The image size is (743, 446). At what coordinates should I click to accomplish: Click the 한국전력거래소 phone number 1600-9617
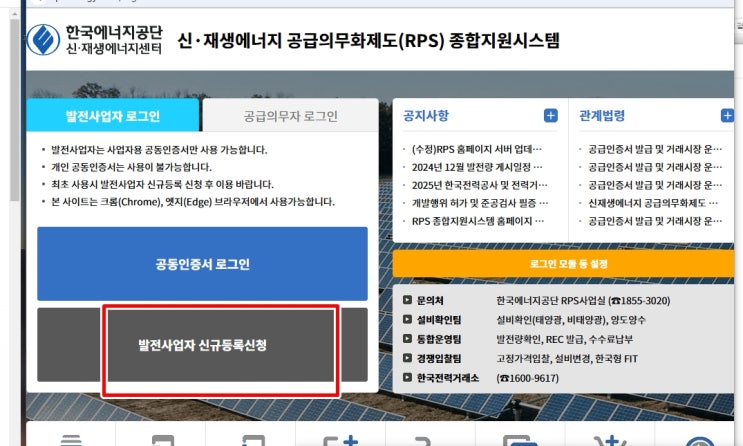pyautogui.click(x=528, y=378)
